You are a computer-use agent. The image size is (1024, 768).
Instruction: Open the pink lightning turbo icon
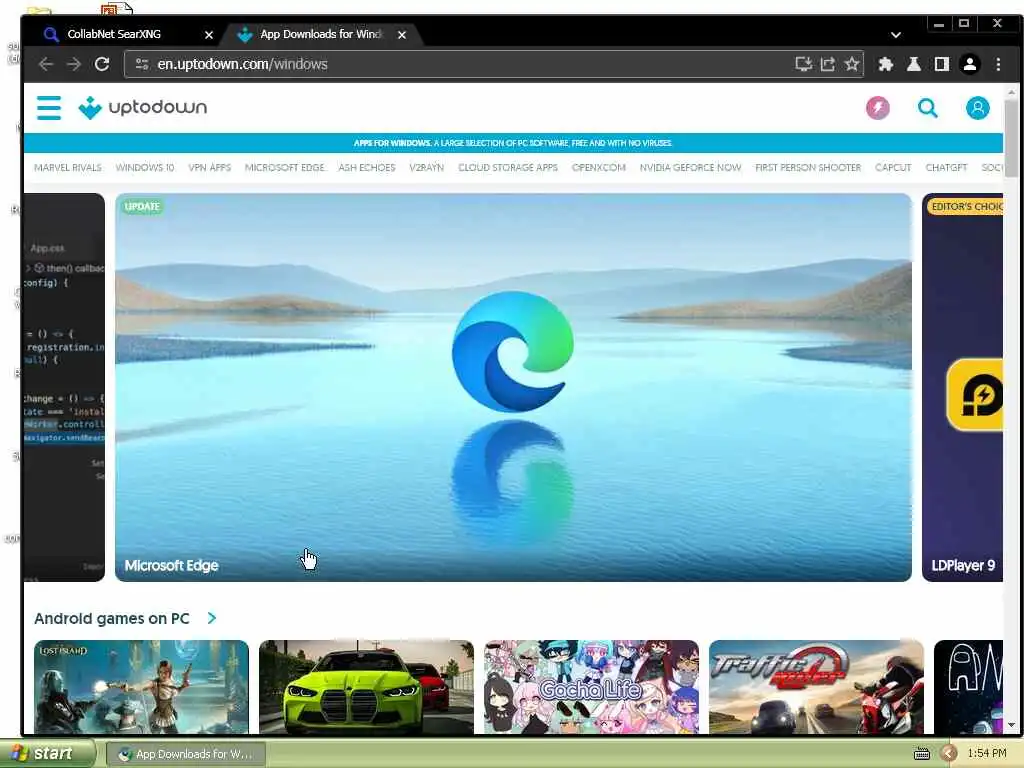click(878, 108)
